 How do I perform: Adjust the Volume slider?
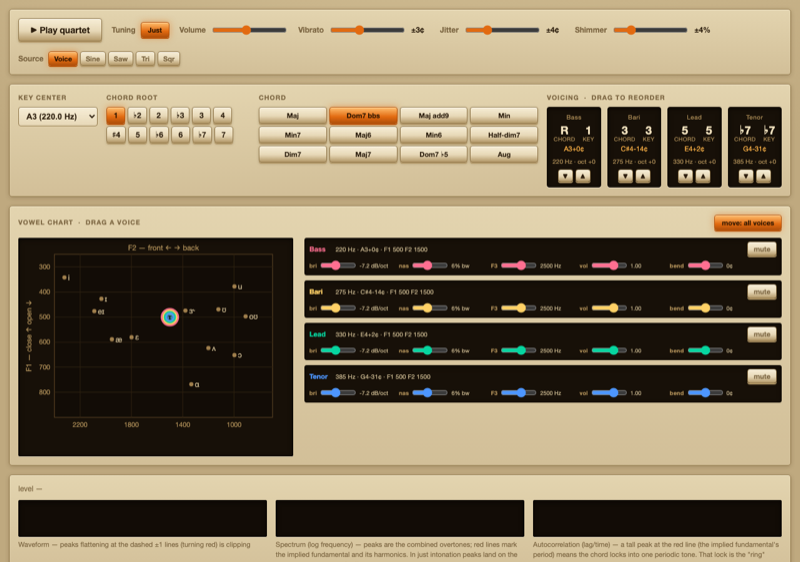coord(249,30)
